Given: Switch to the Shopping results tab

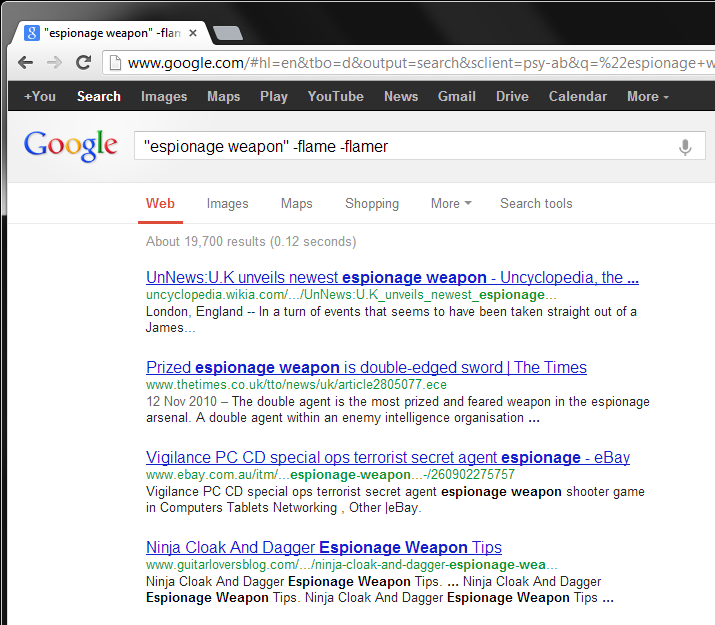Looking at the screenshot, I should [371, 203].
